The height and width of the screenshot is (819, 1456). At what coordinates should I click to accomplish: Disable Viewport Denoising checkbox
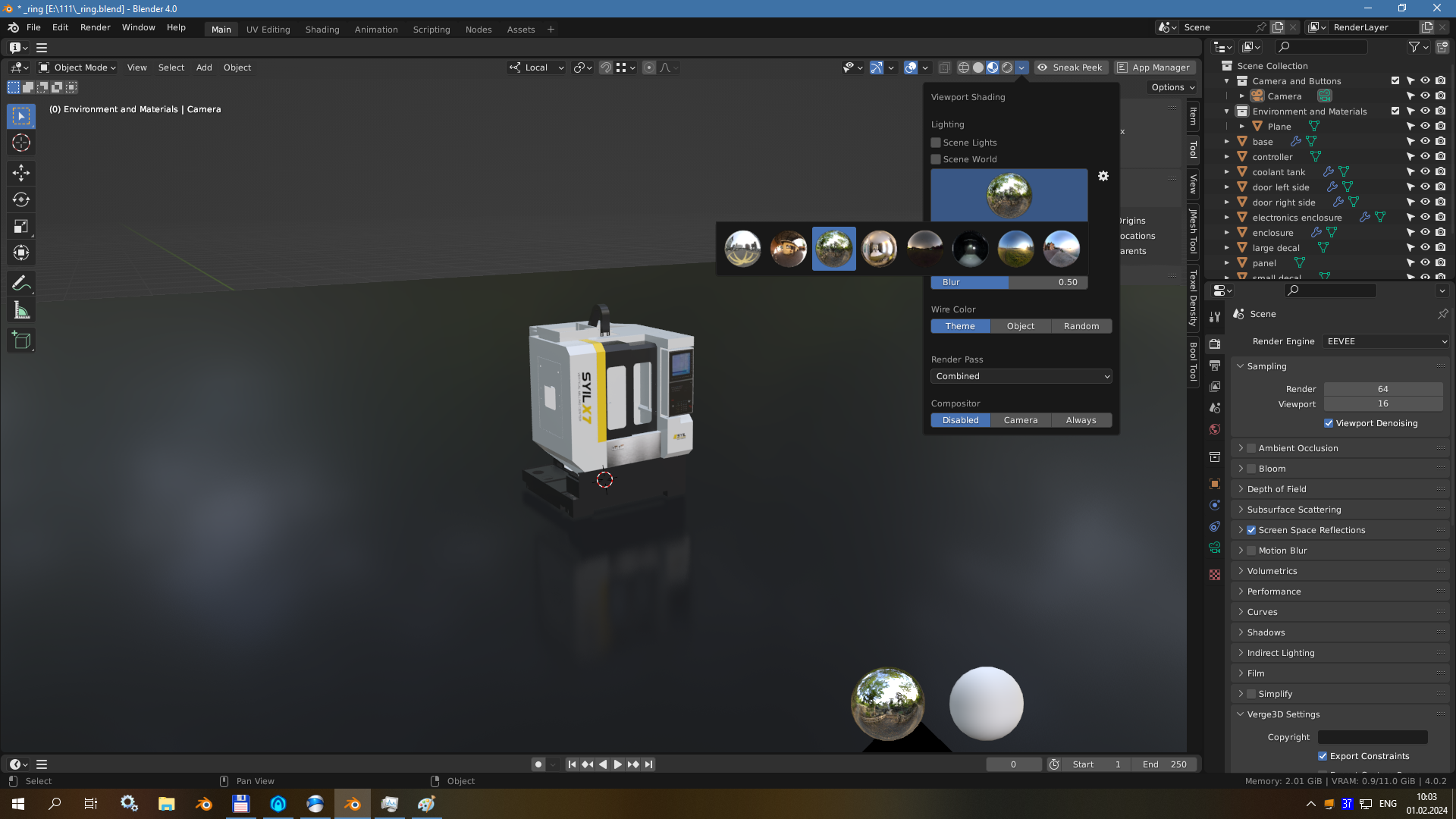pos(1329,423)
